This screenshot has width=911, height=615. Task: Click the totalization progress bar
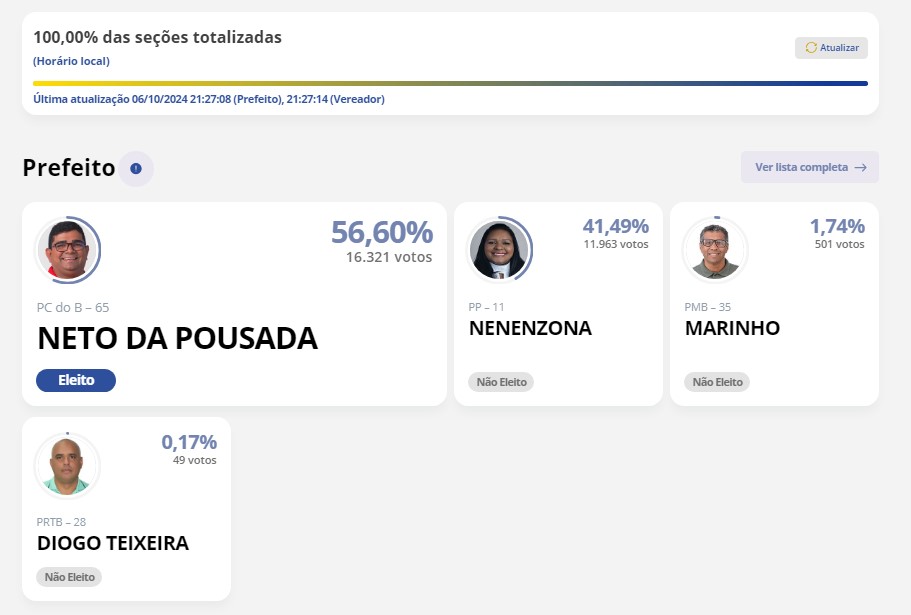(x=450, y=83)
